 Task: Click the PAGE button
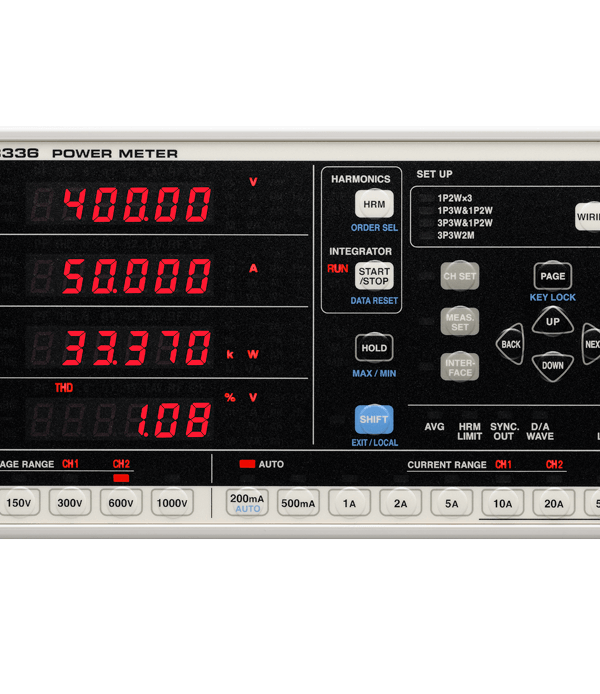point(553,276)
